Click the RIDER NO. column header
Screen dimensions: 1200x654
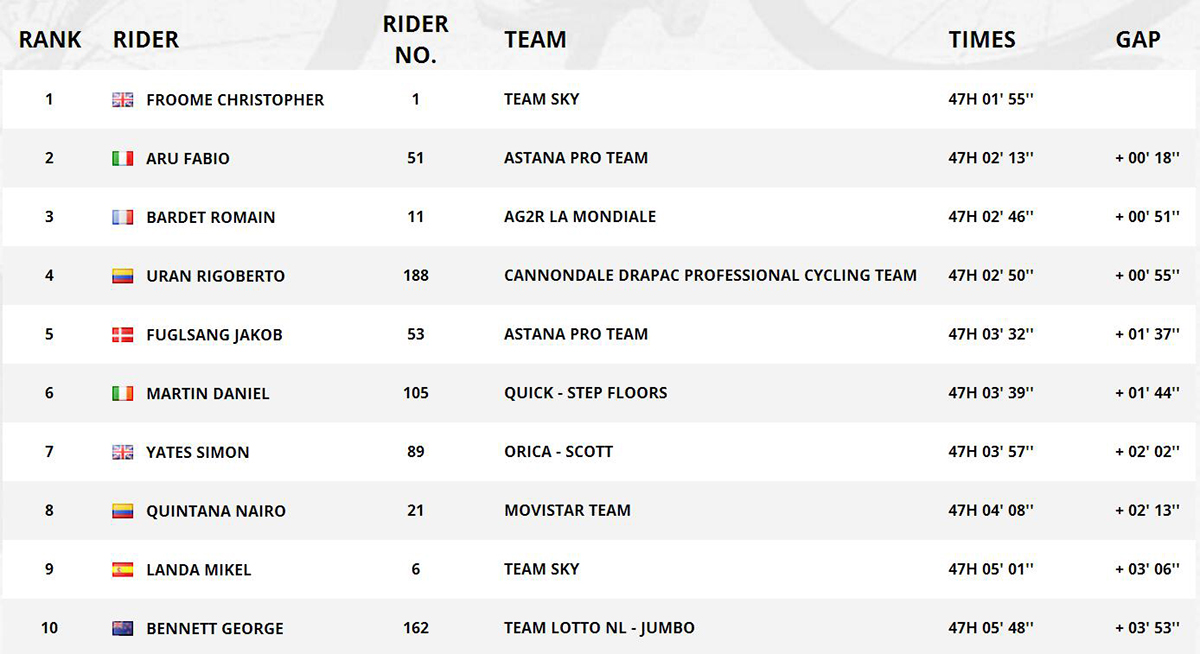[x=416, y=39]
